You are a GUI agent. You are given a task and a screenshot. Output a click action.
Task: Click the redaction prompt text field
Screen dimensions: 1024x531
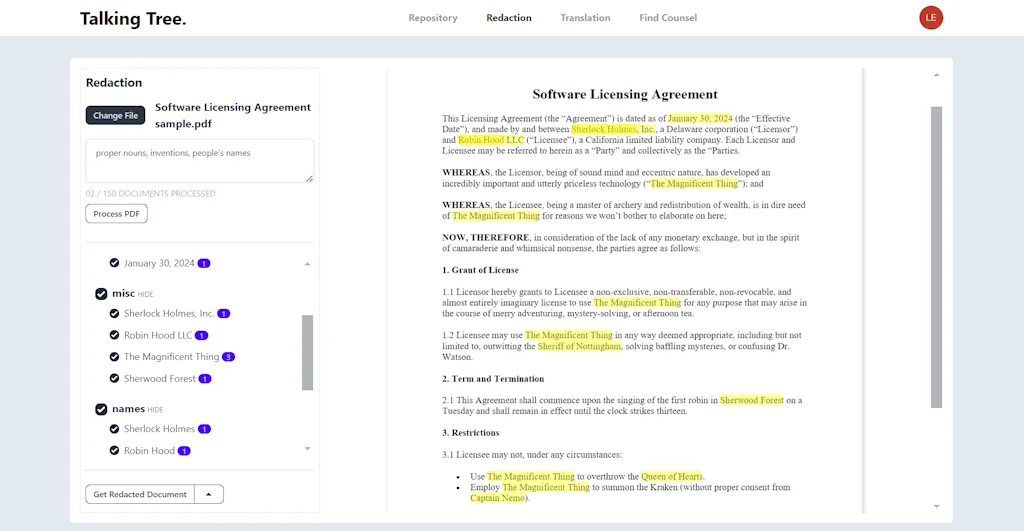coord(200,161)
